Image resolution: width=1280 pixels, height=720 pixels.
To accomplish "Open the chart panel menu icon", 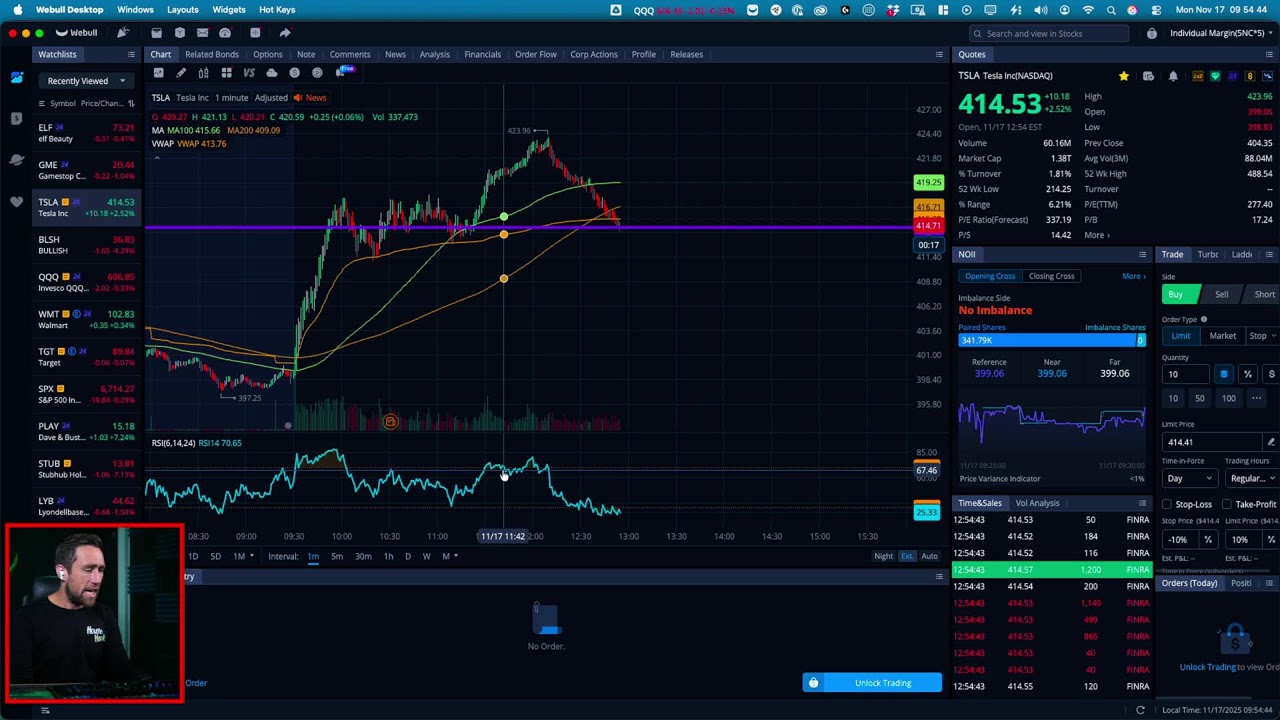I will pyautogui.click(x=939, y=54).
